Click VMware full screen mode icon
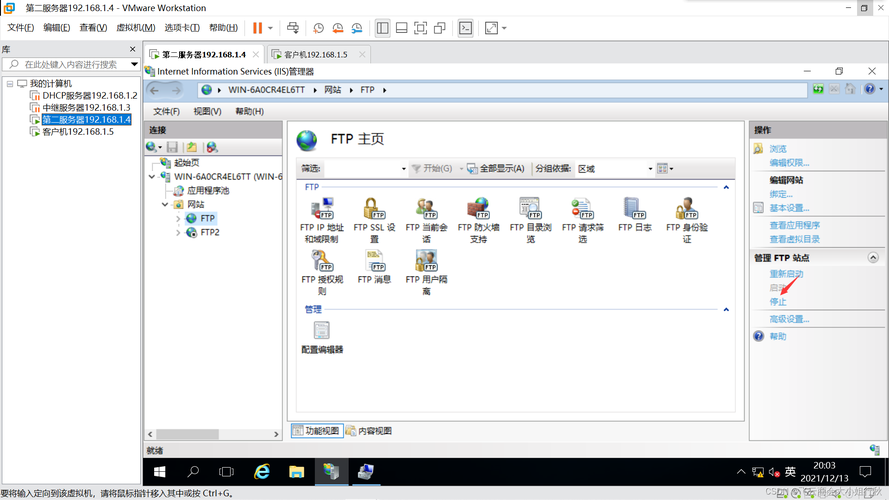Image resolution: width=889 pixels, height=500 pixels. click(x=420, y=28)
